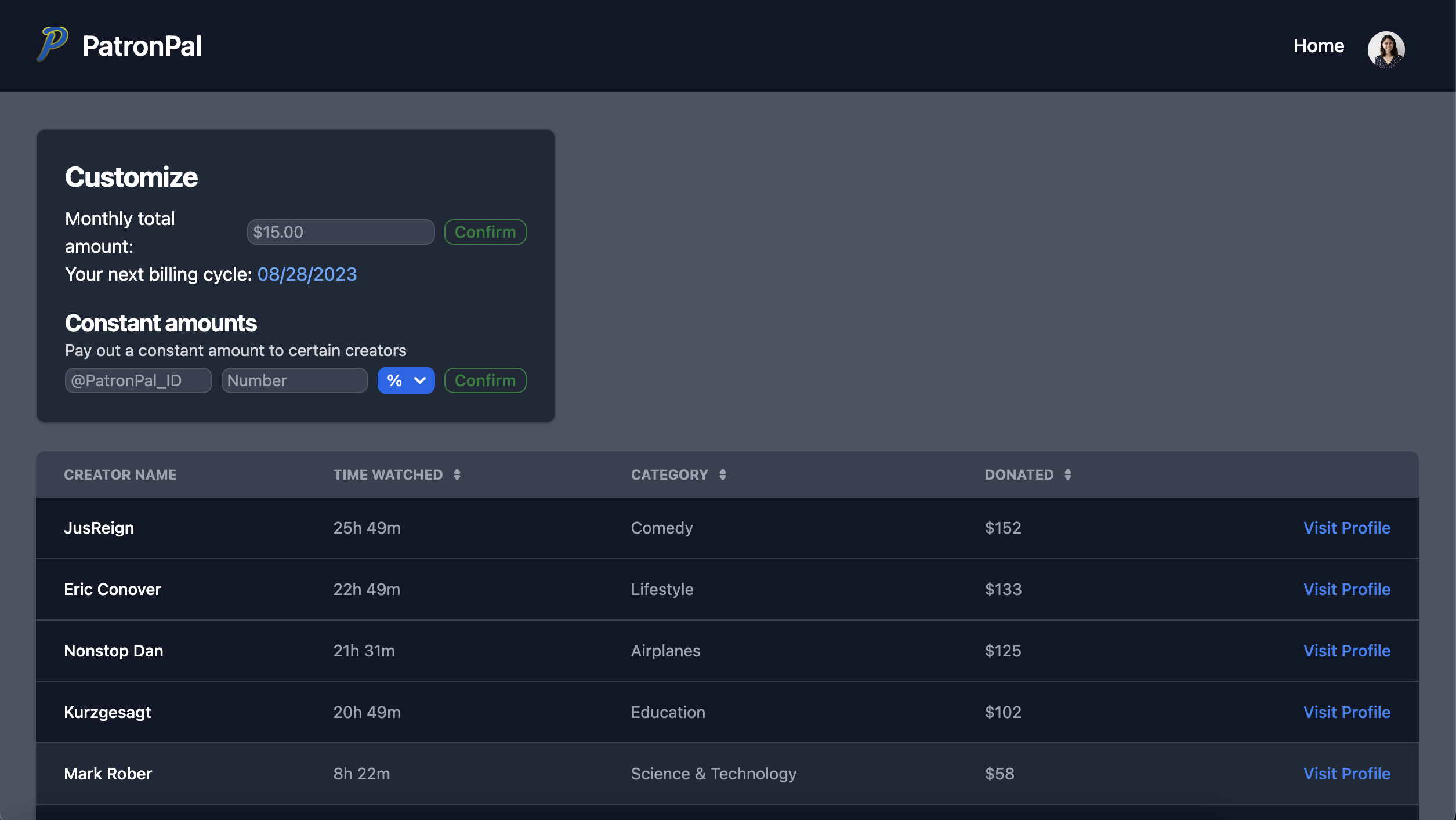Focus the monthly total amount field
This screenshot has width=1456, height=820.
341,232
